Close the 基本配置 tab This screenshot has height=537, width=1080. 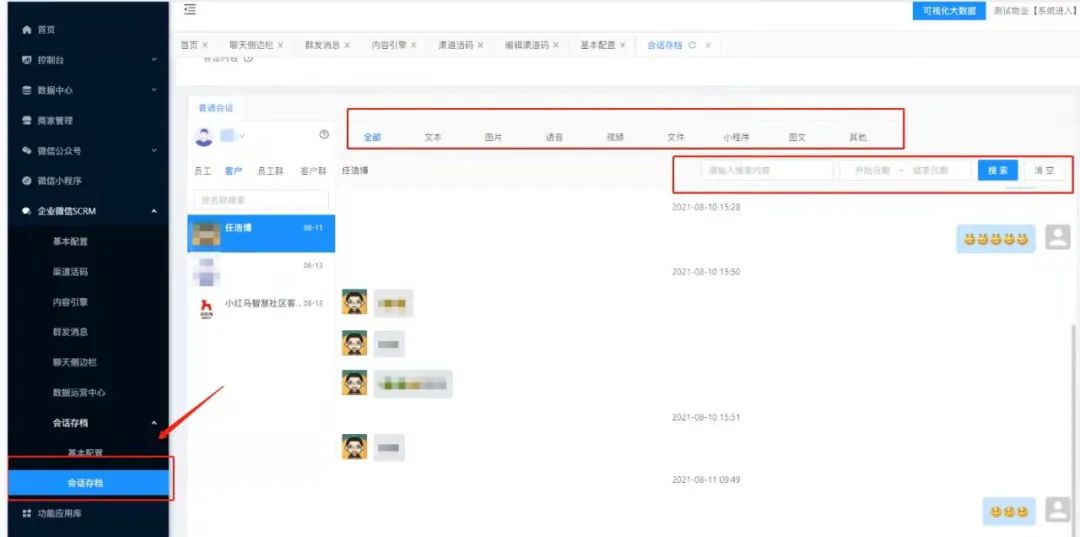(x=623, y=45)
